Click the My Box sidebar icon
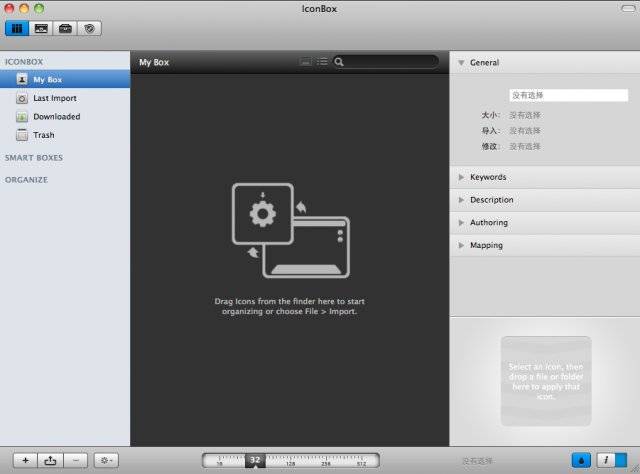Viewport: 640px width, 474px height. pos(22,79)
